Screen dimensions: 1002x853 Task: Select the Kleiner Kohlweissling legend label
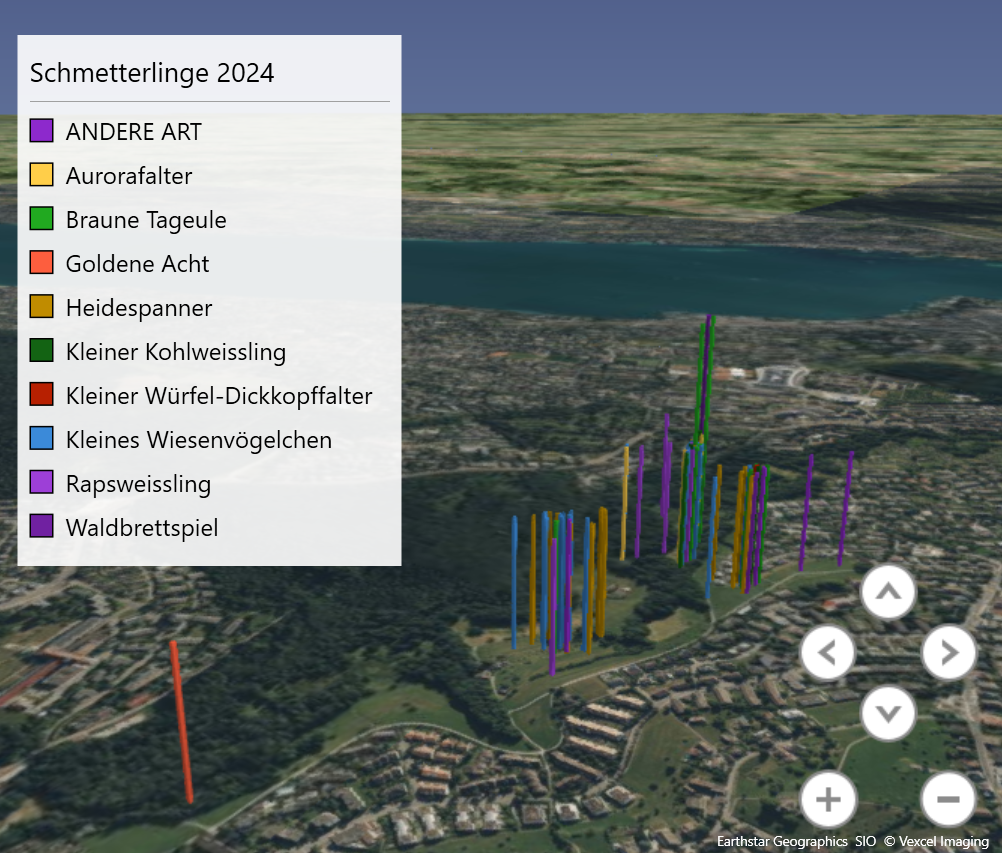point(176,352)
